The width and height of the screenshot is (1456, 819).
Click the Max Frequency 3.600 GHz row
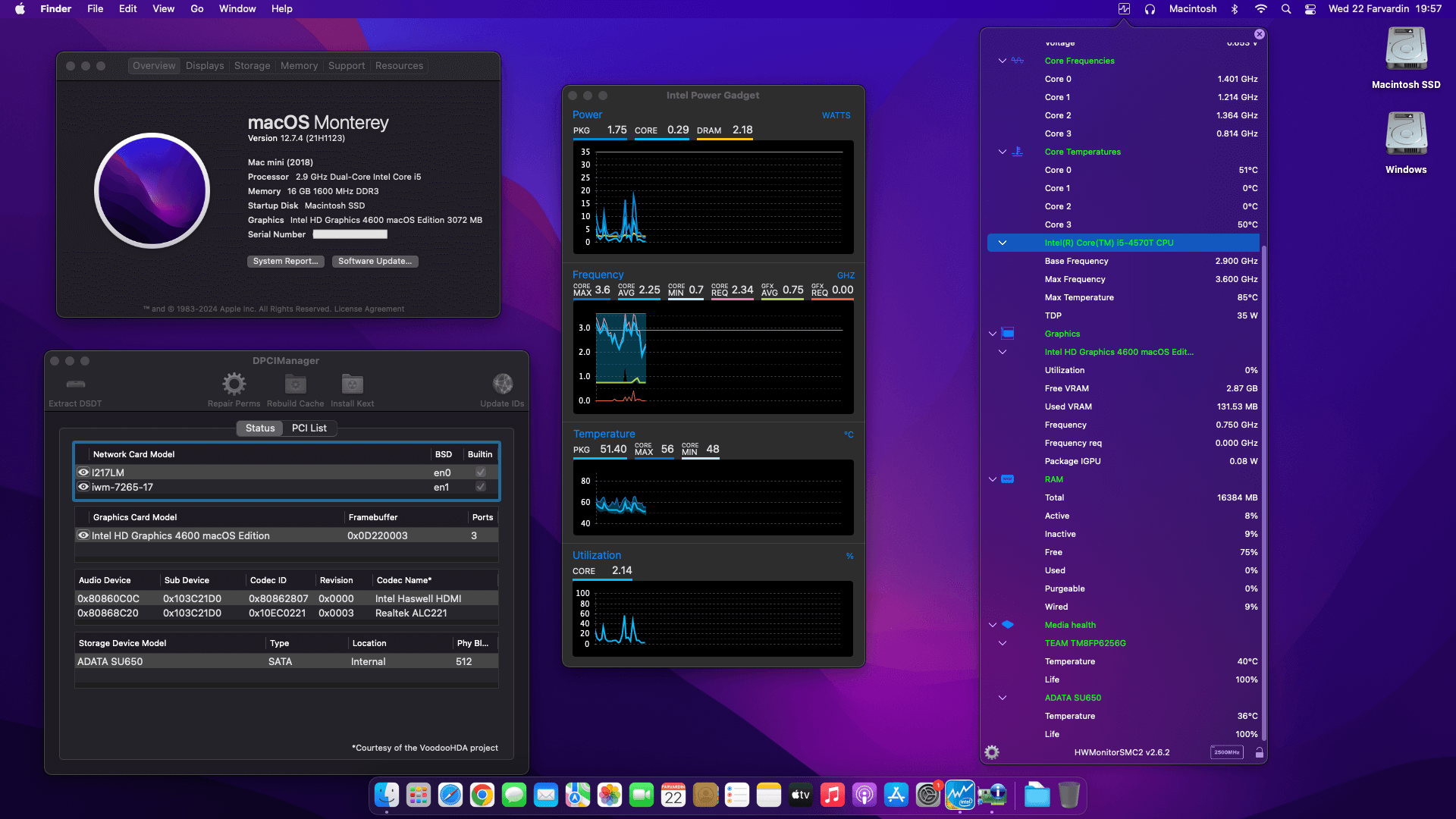click(1123, 279)
